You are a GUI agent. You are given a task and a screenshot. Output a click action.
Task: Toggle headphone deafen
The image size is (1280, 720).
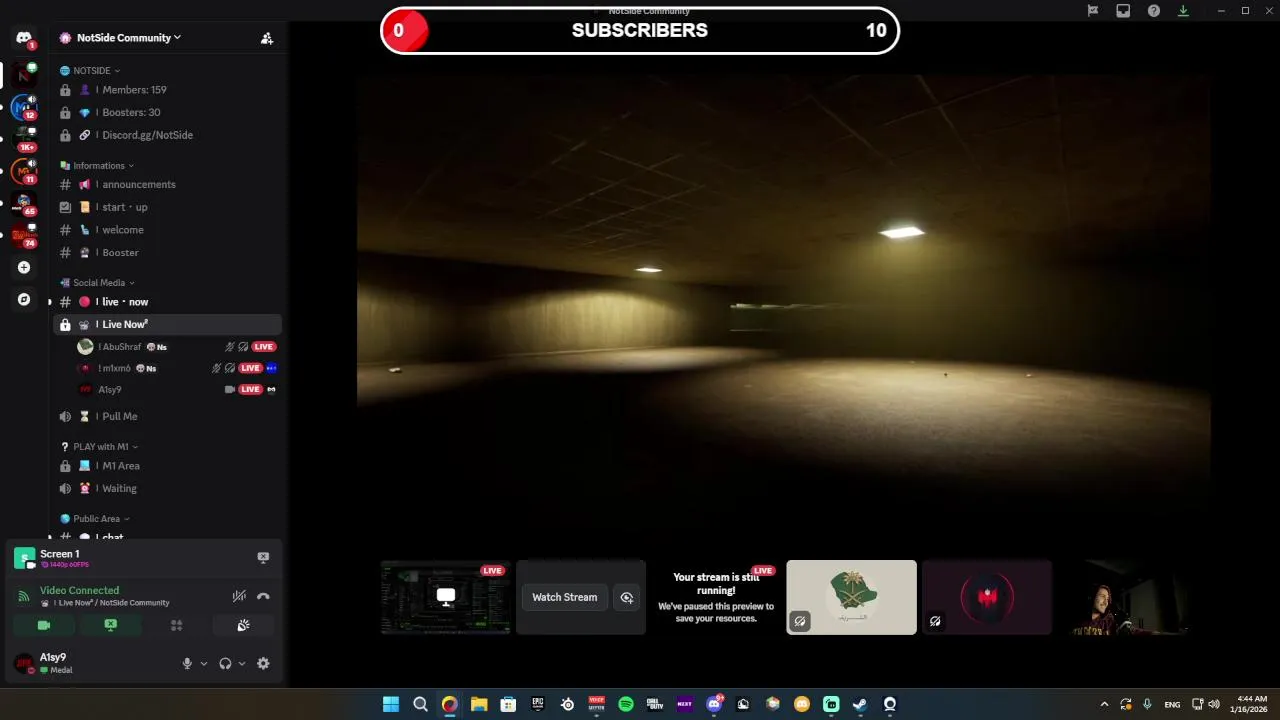pos(225,663)
